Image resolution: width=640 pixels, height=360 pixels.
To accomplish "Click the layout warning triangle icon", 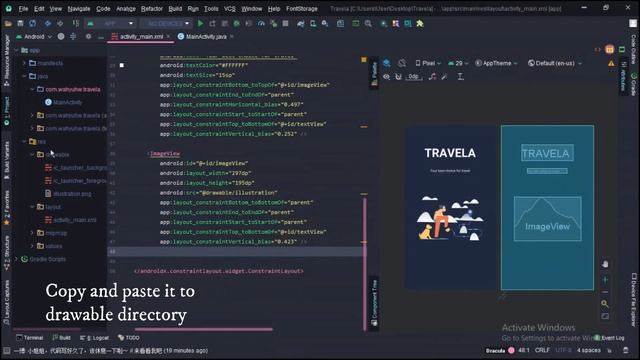I will point(611,63).
